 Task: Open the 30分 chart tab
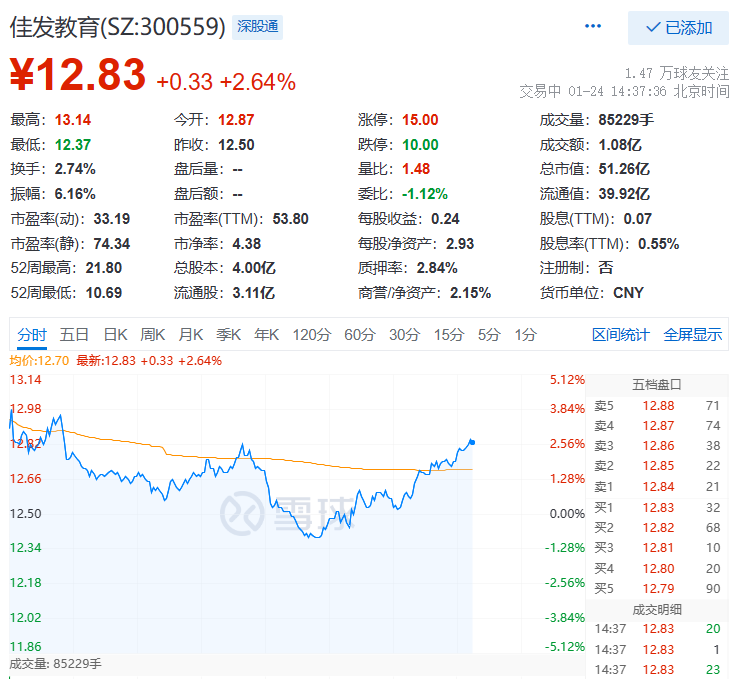coord(405,335)
